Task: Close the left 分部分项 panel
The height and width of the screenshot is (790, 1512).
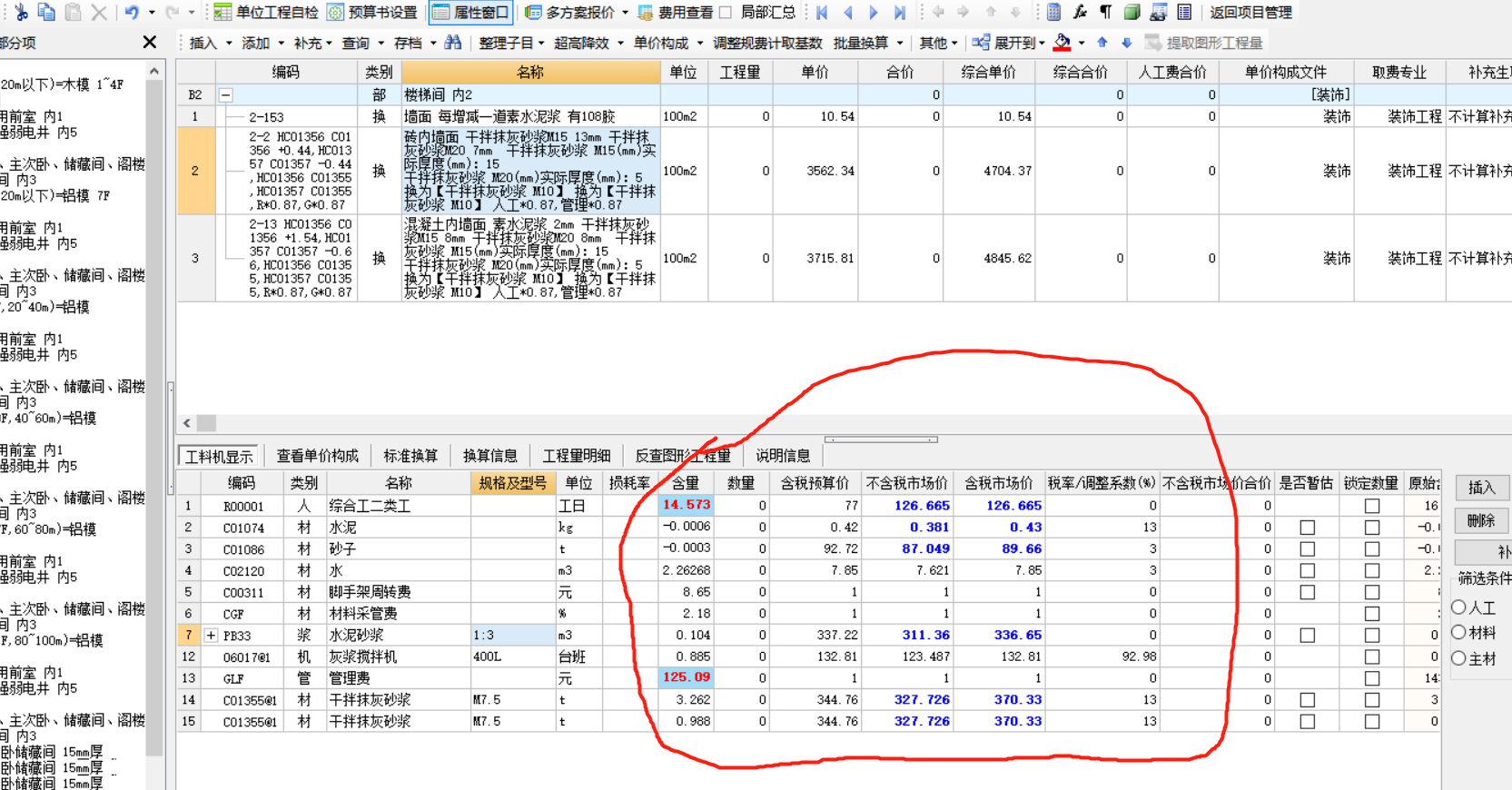Action: click(150, 43)
